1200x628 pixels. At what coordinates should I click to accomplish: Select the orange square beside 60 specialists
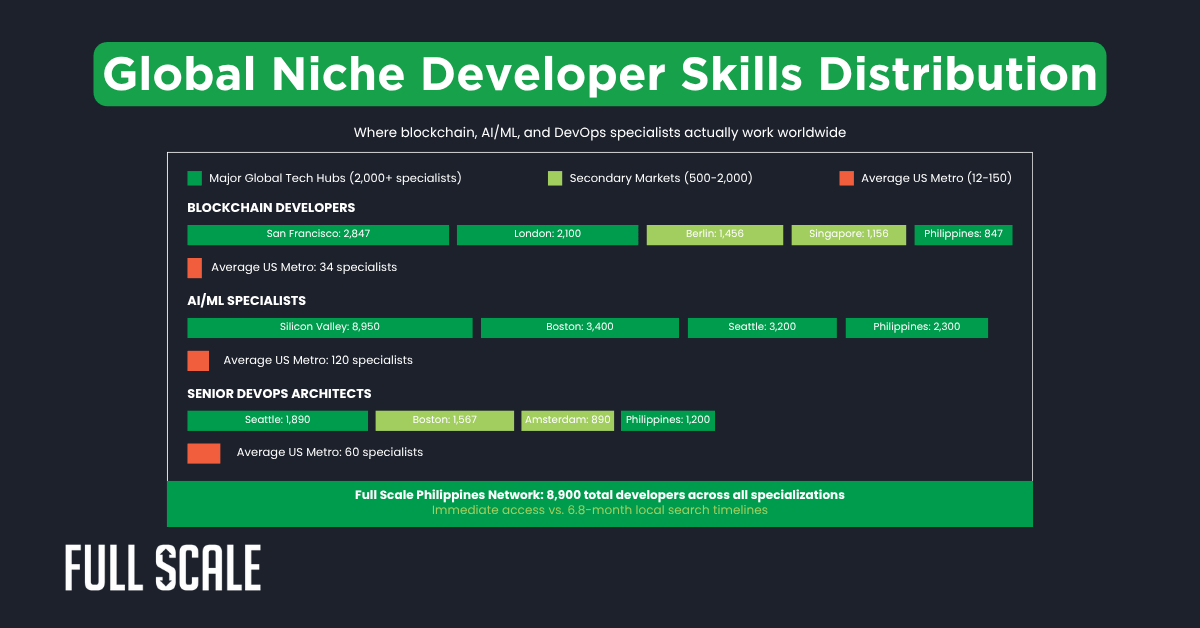coord(203,452)
